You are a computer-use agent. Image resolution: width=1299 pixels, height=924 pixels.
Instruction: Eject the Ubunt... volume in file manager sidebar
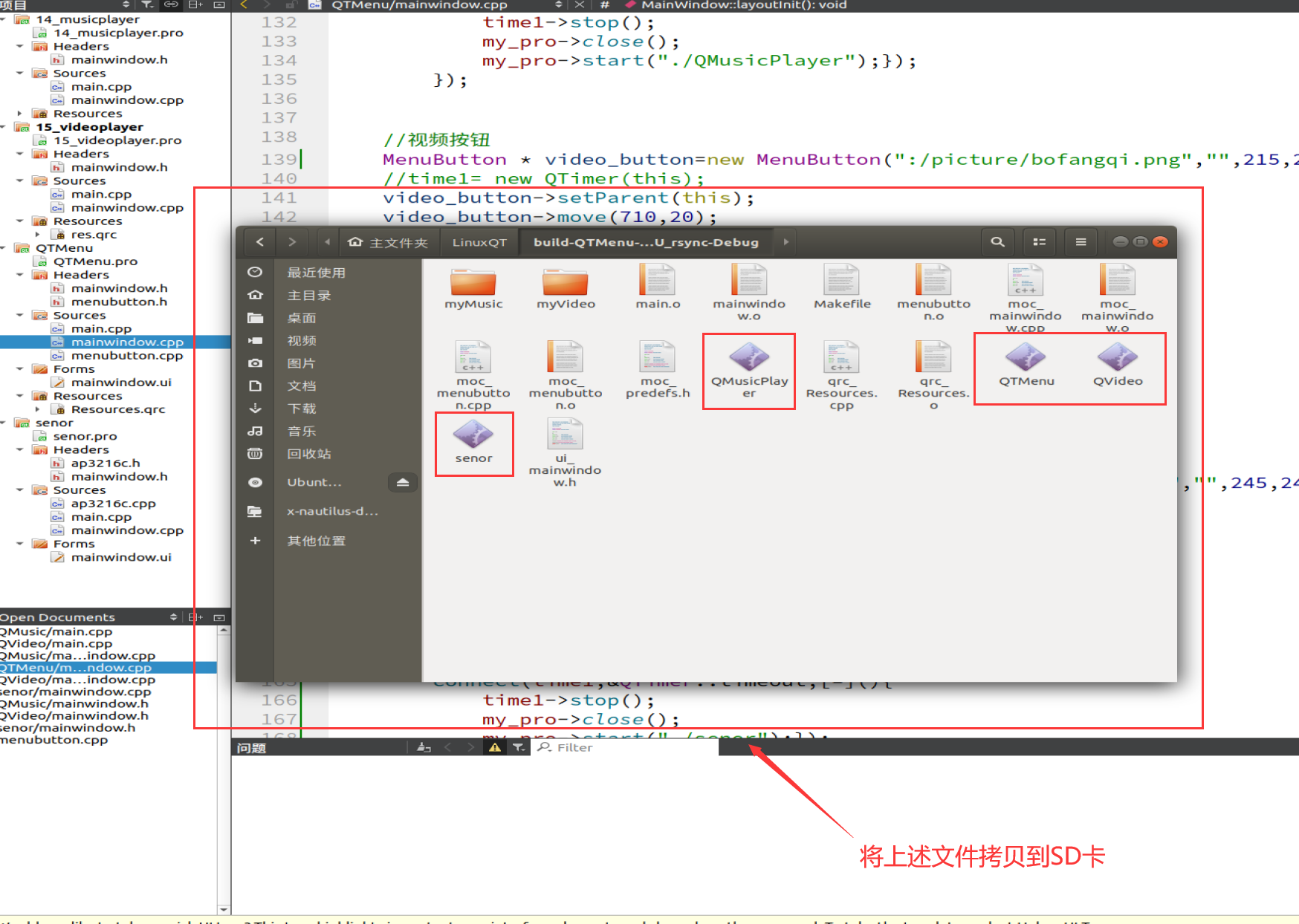[403, 482]
